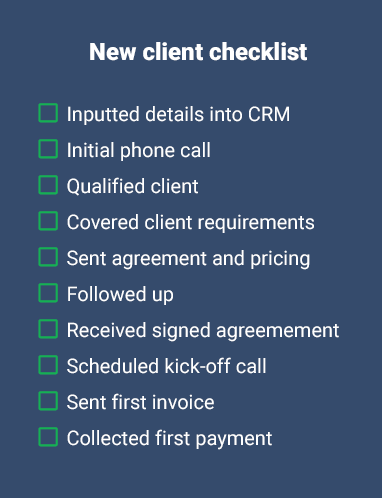Screen dimensions: 382x498
Task: Click the Initial phone call text
Action: pyautogui.click(x=139, y=150)
